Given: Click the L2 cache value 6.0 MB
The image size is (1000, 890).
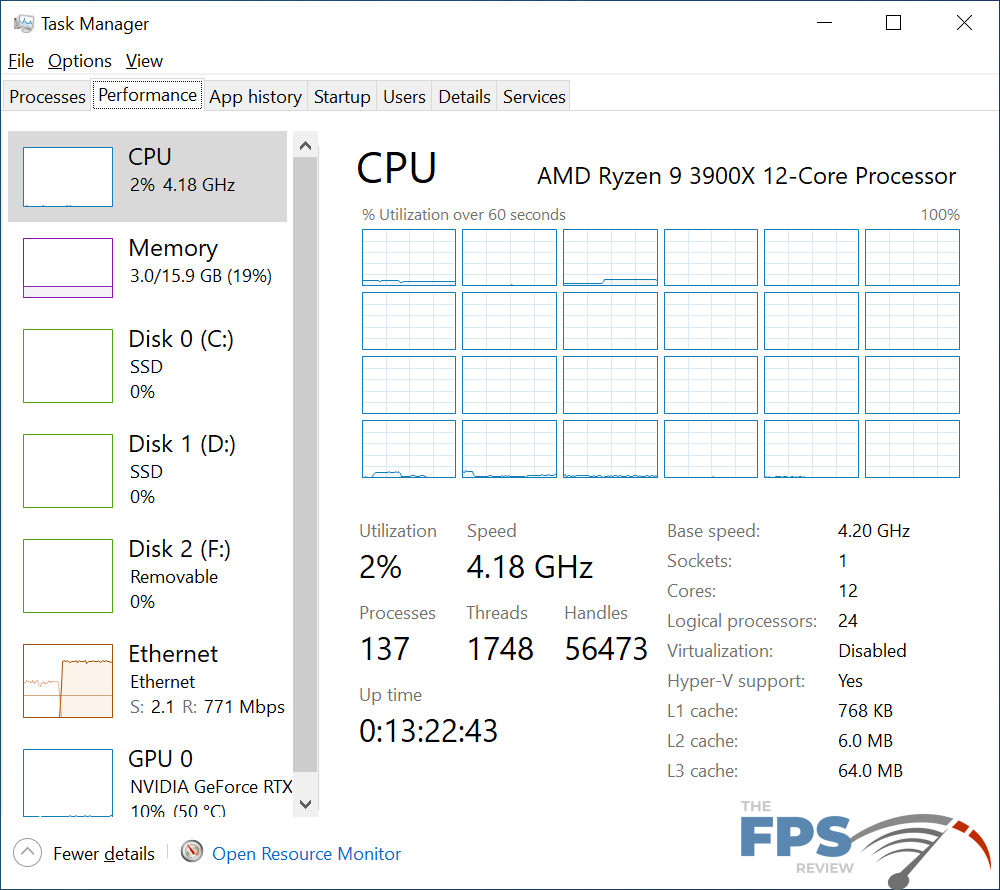Looking at the screenshot, I should [x=865, y=741].
